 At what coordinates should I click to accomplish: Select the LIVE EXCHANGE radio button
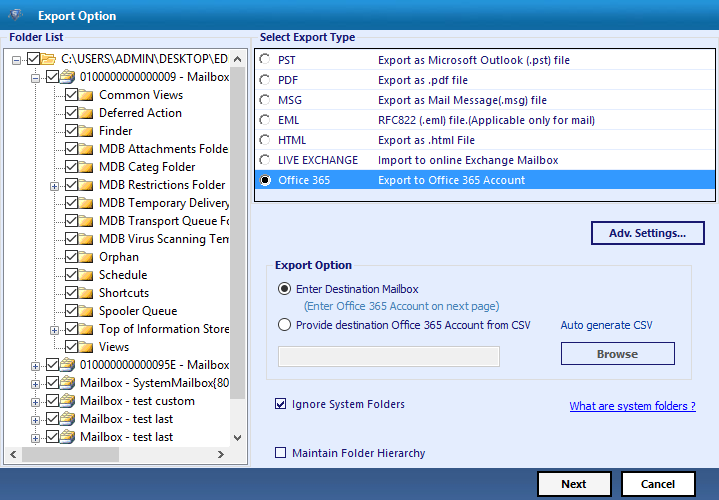[265, 160]
